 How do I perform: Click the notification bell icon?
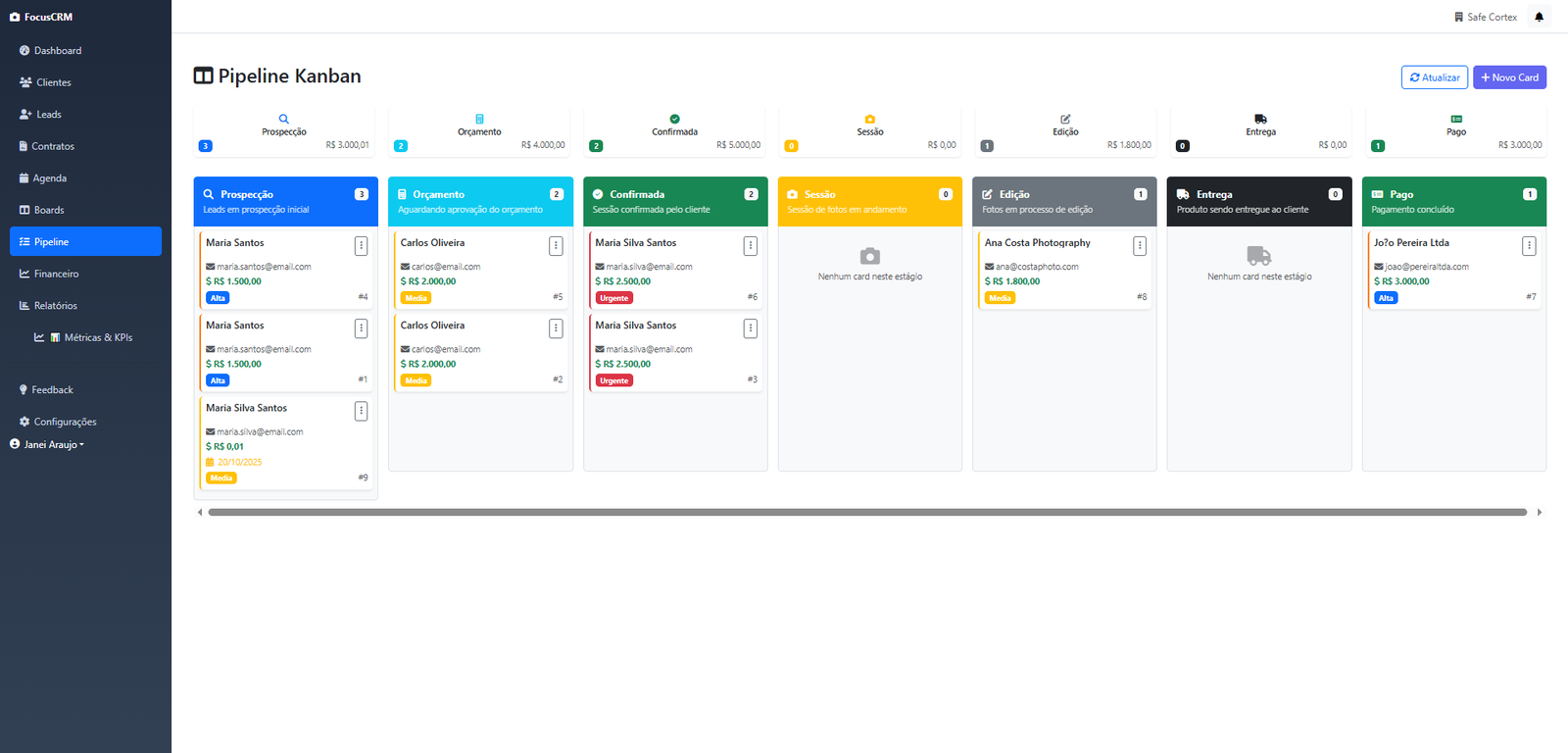[1539, 17]
